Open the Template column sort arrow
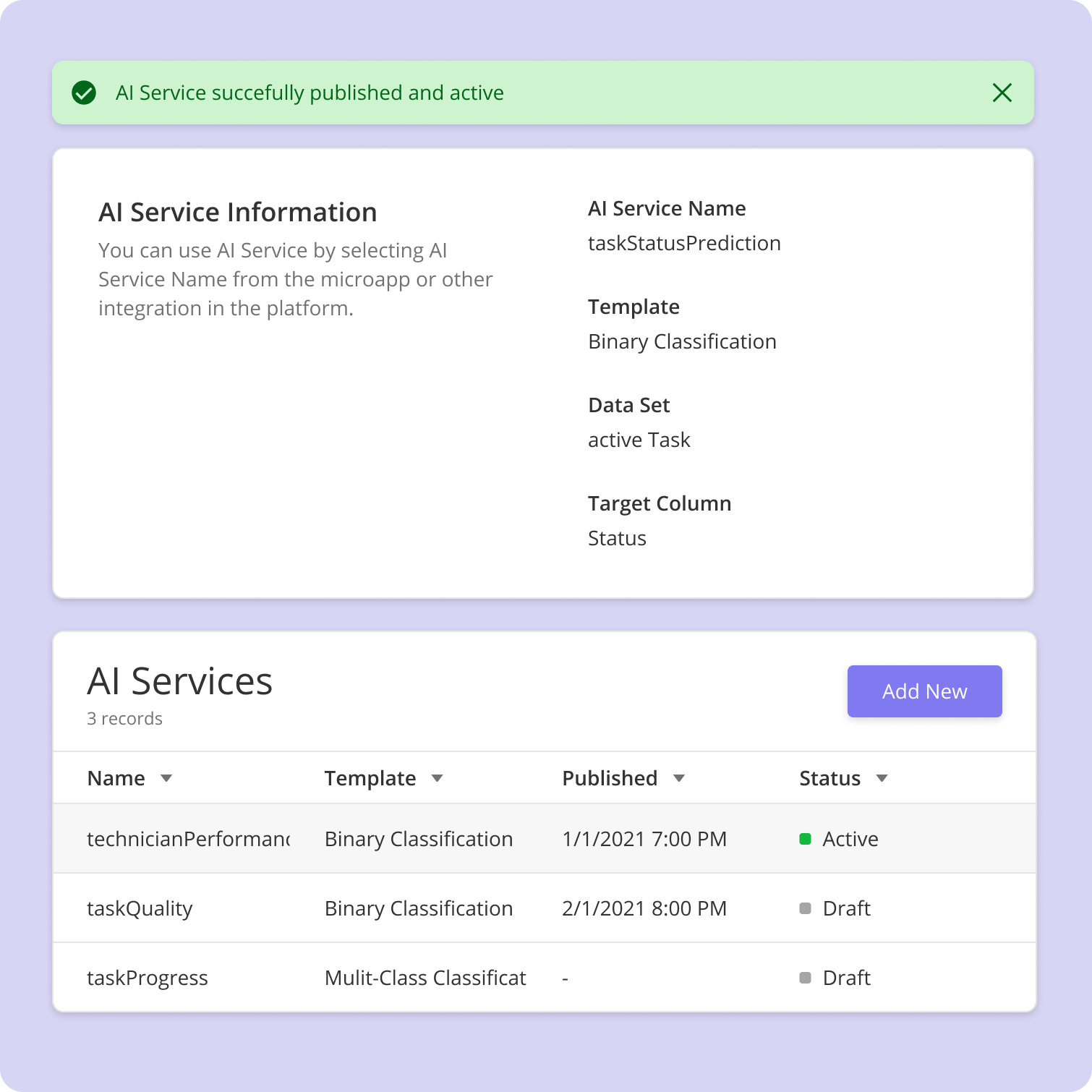The width and height of the screenshot is (1092, 1092). (437, 778)
